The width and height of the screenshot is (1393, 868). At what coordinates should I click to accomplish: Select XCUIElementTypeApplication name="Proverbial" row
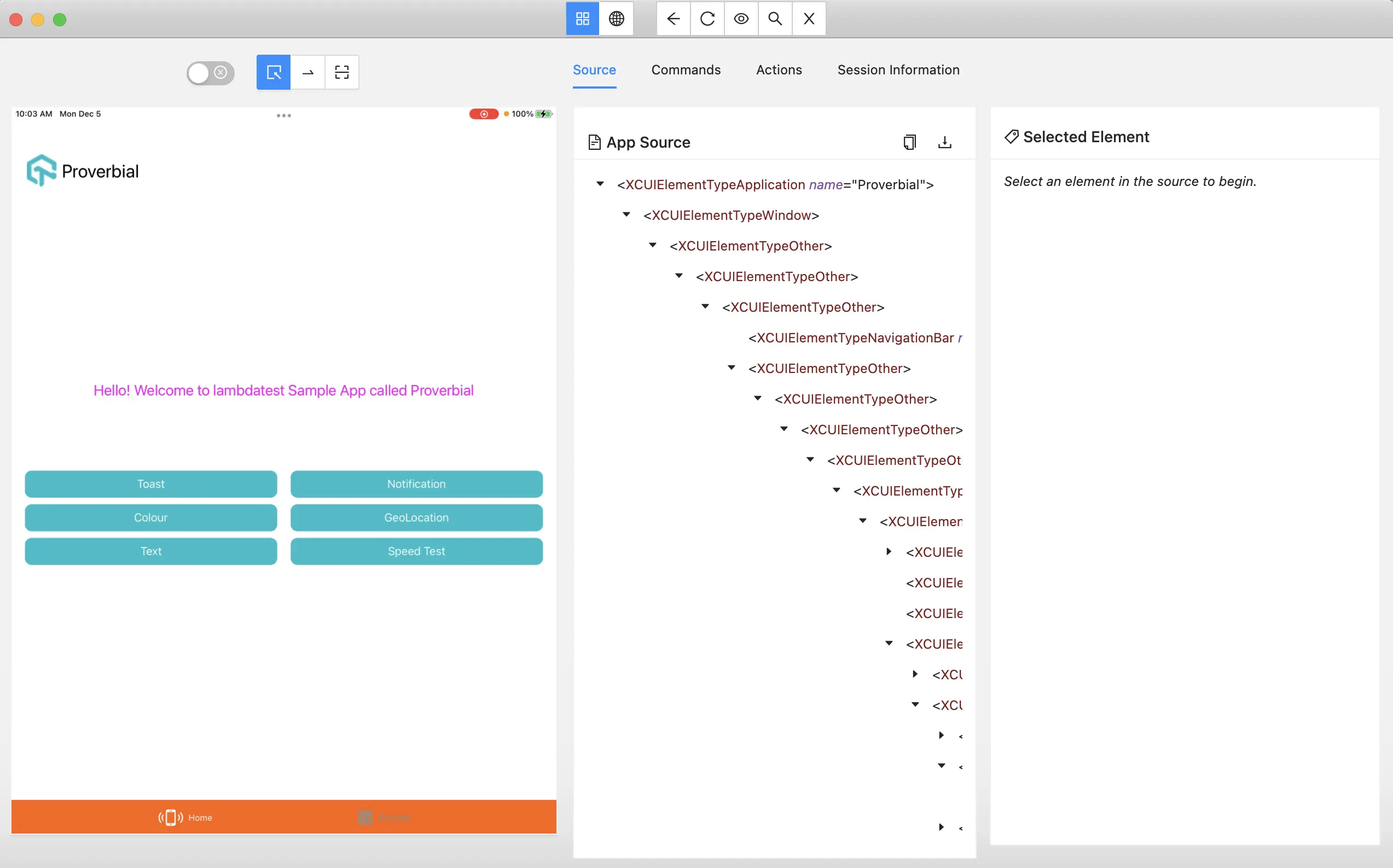775,184
